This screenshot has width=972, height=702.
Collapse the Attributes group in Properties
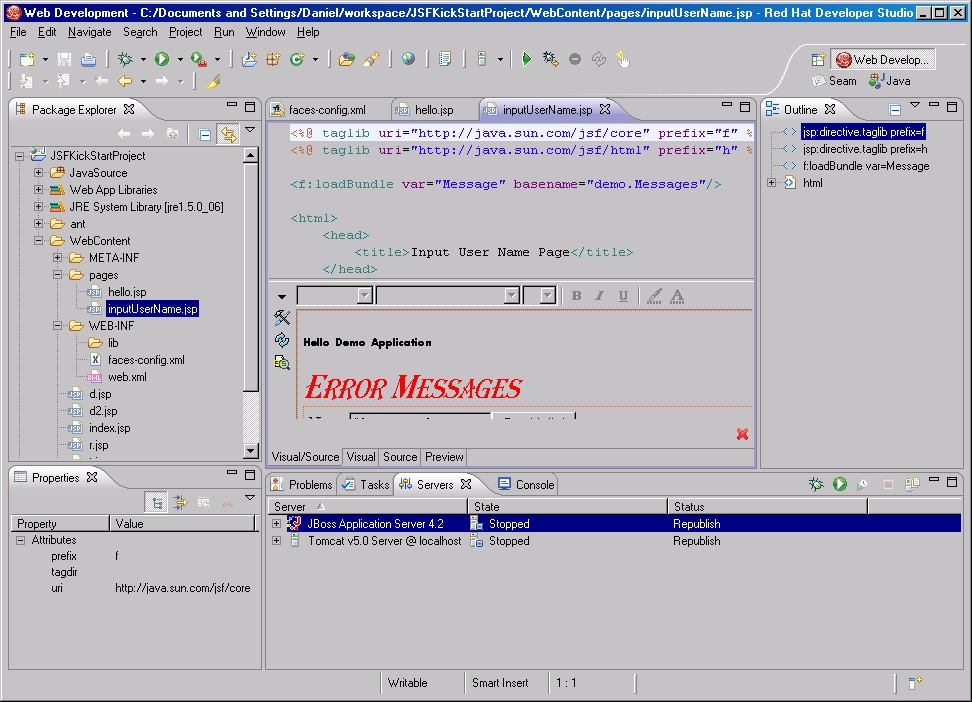coord(20,540)
